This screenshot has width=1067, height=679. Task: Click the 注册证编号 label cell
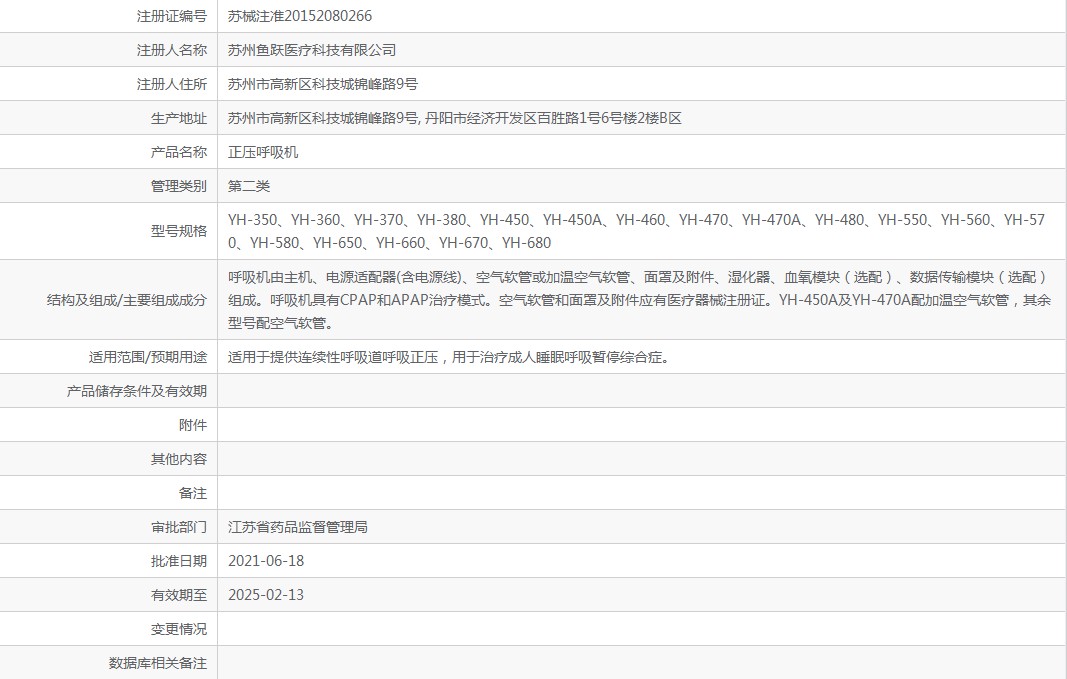pyautogui.click(x=171, y=16)
